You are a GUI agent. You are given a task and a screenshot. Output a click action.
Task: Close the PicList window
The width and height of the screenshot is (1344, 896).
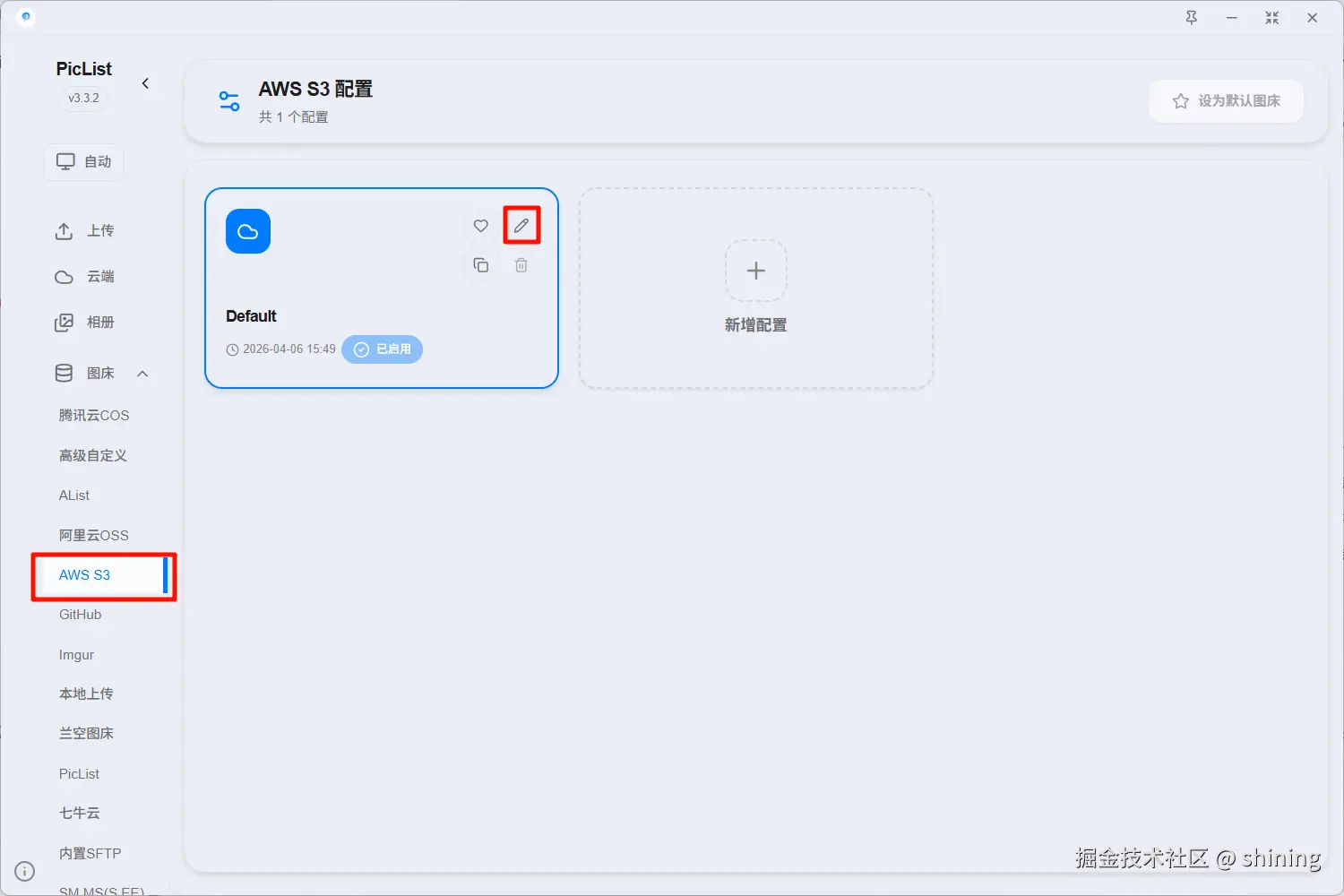pyautogui.click(x=1313, y=18)
